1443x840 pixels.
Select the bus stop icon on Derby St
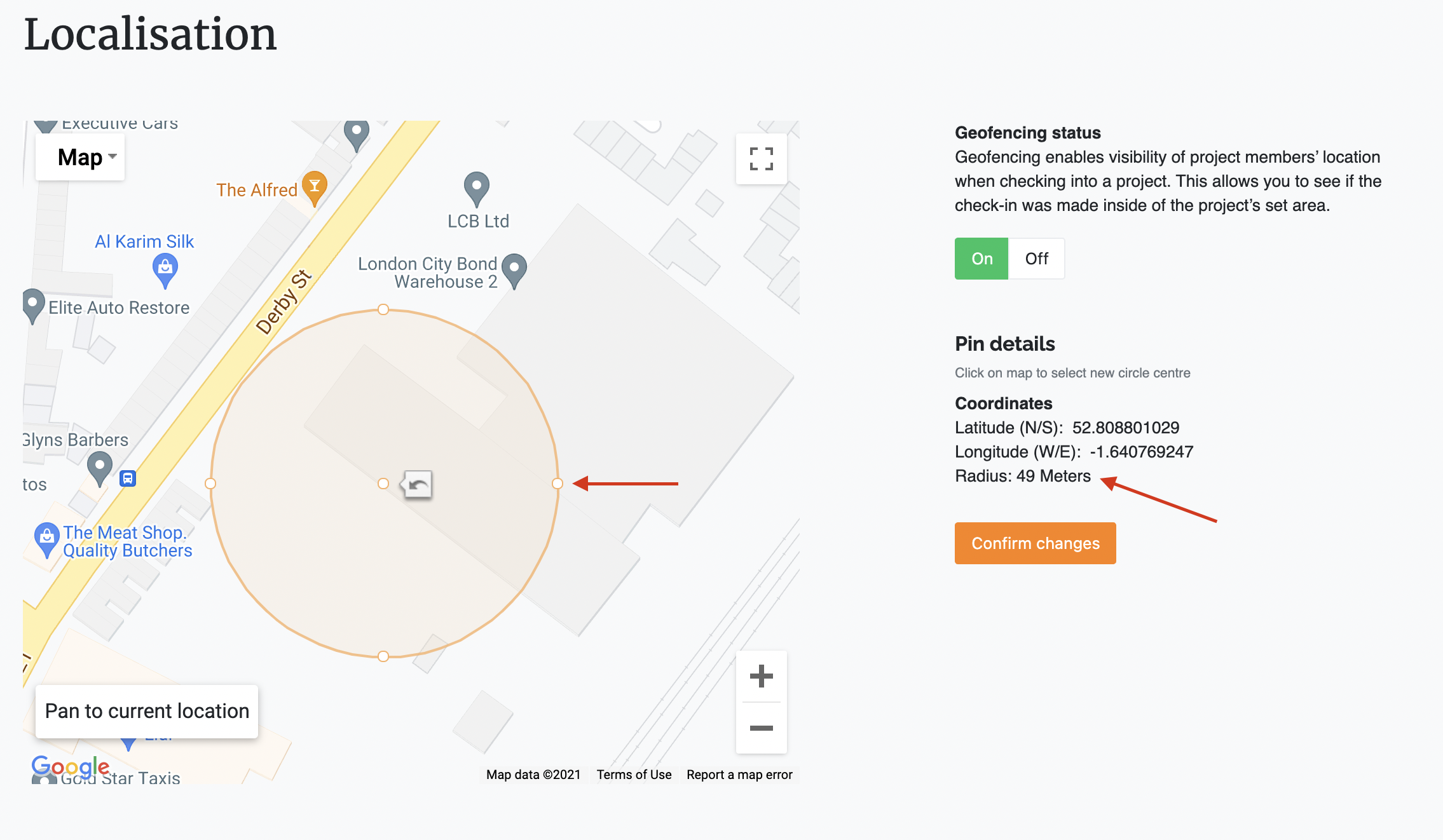pyautogui.click(x=128, y=478)
